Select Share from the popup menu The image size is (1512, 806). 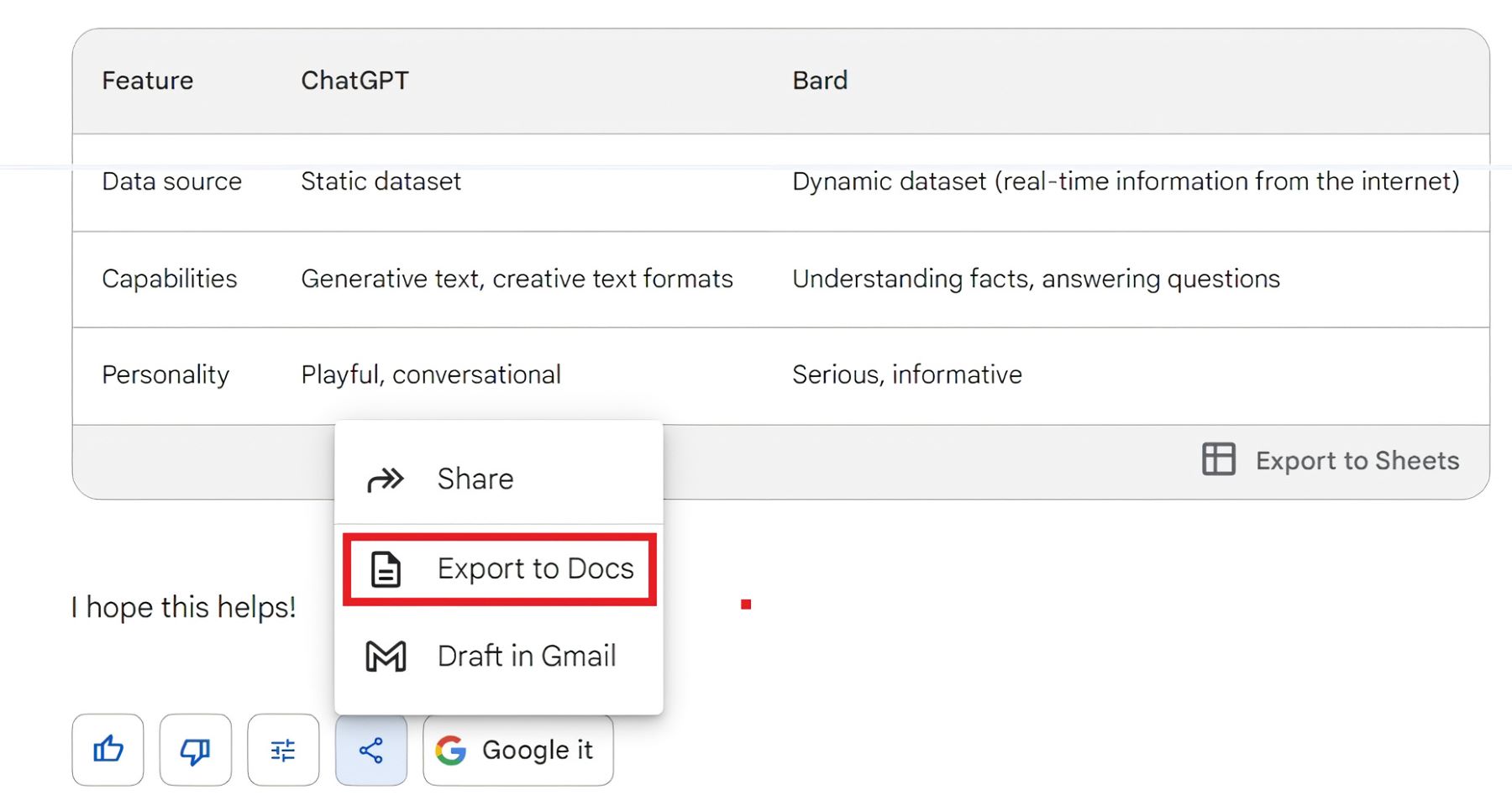(499, 479)
